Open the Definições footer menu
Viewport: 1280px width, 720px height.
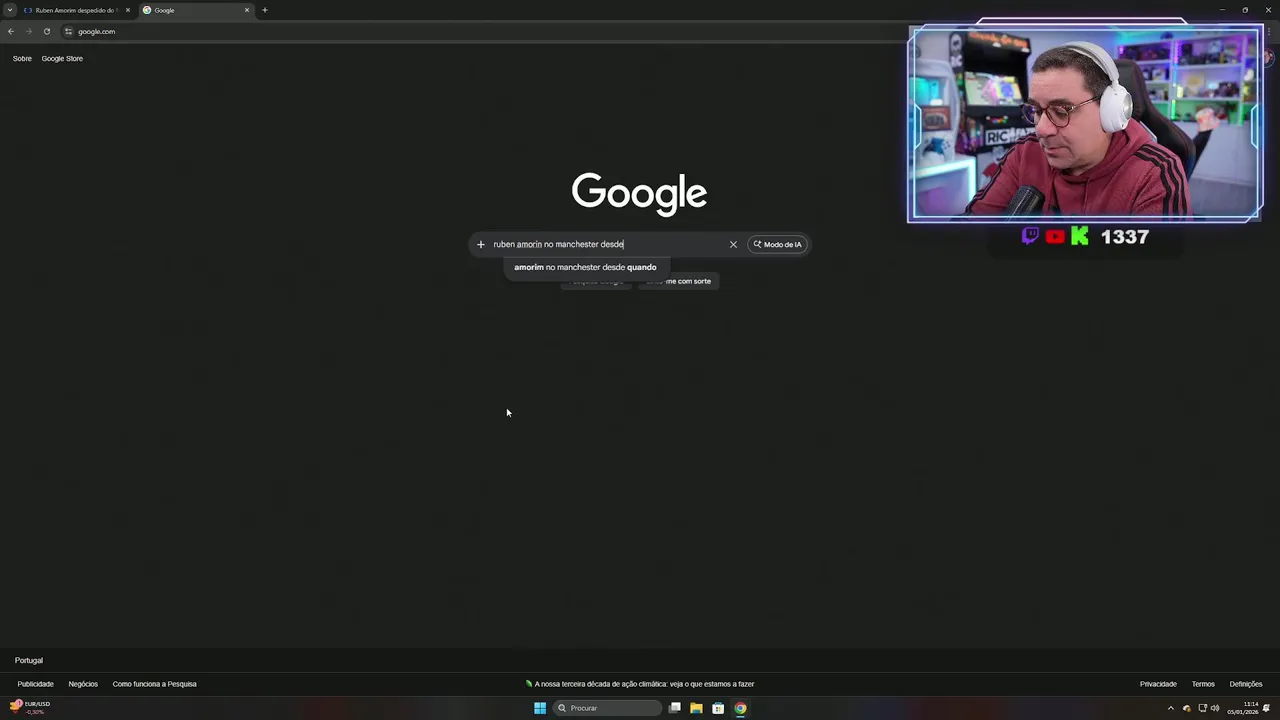pyautogui.click(x=1246, y=684)
